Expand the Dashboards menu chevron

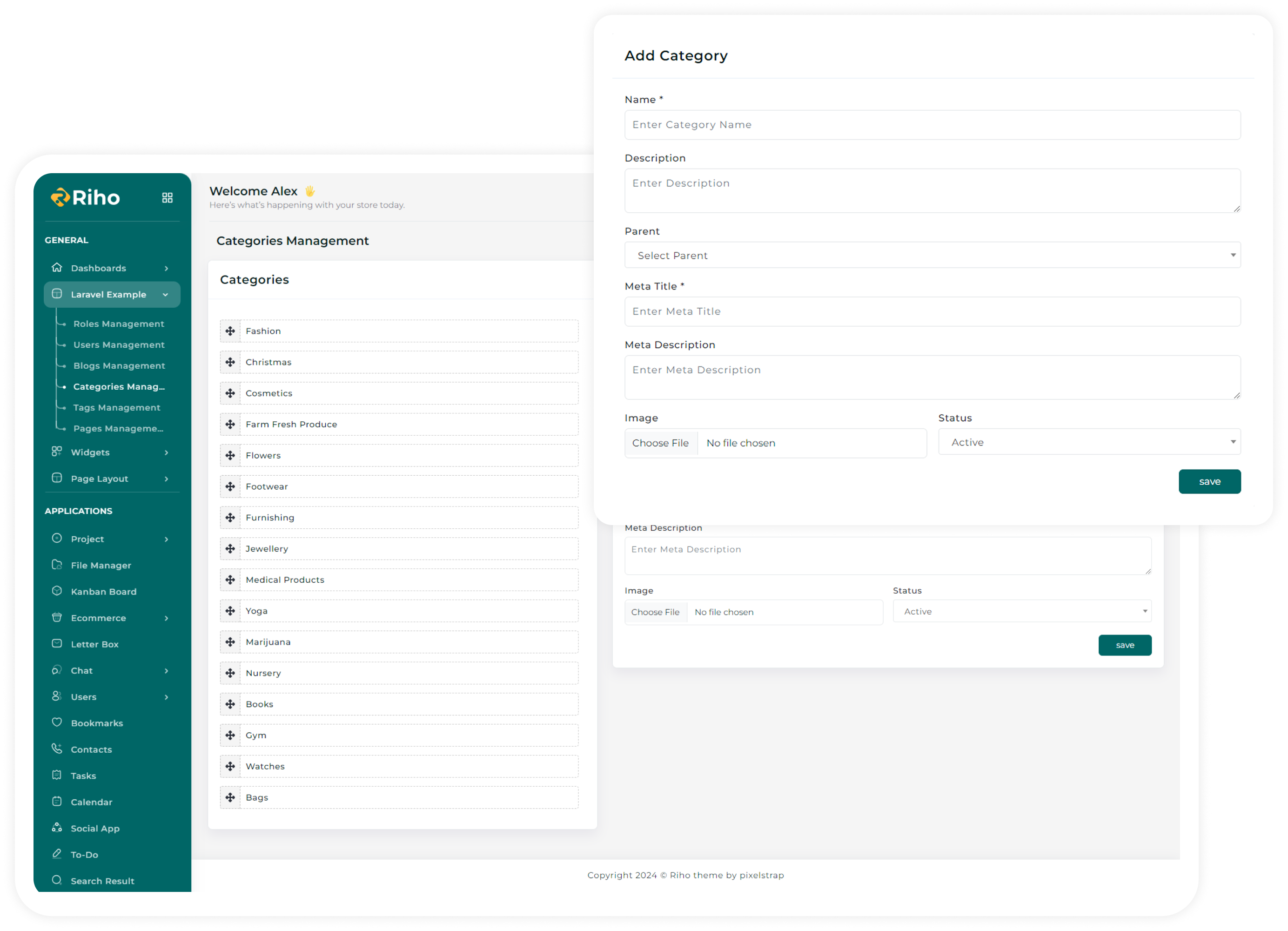tap(167, 268)
